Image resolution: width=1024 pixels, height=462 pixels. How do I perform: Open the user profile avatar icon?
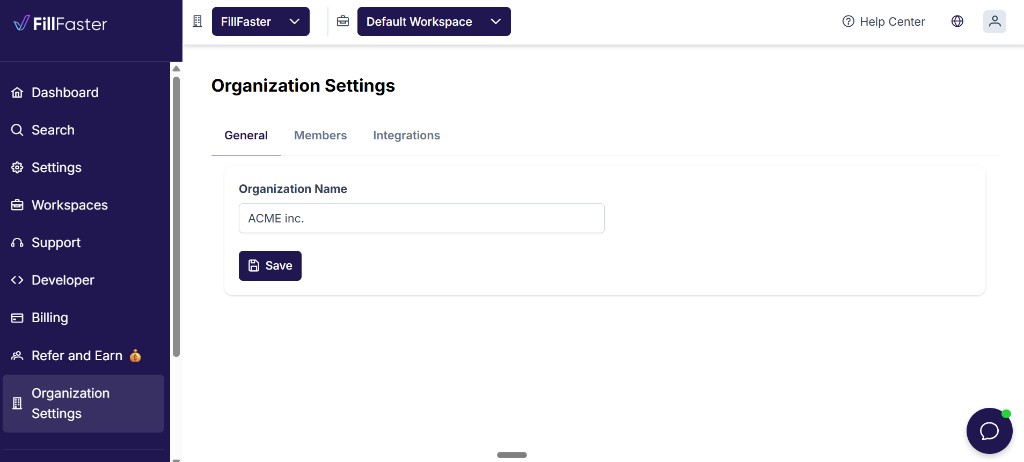(995, 22)
